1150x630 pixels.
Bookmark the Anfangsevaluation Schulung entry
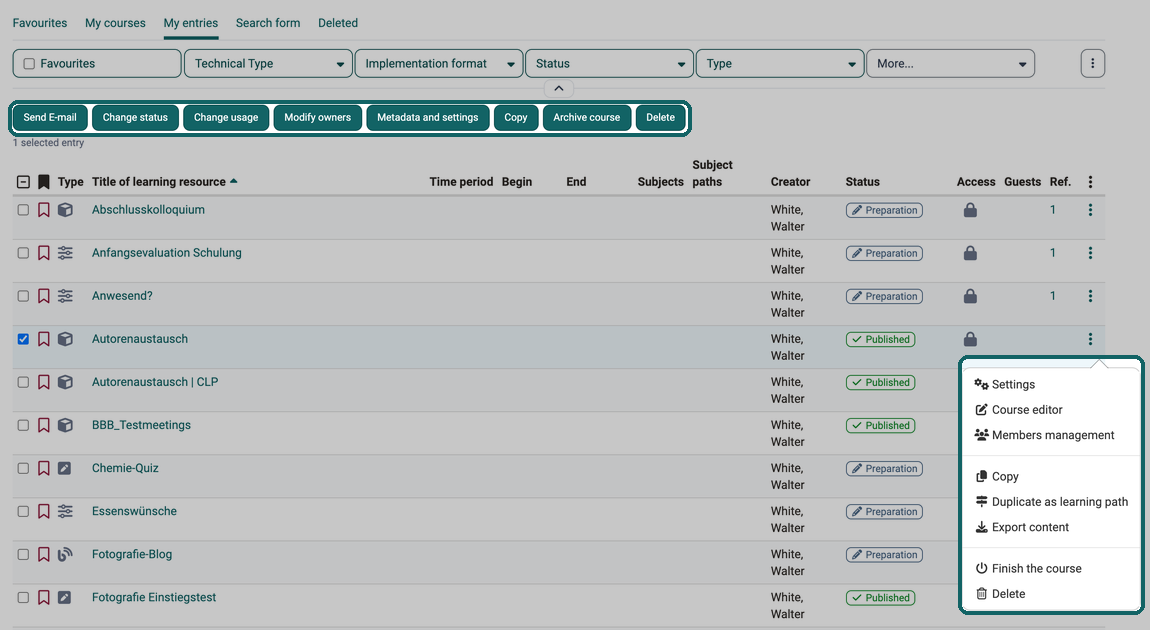(x=44, y=253)
